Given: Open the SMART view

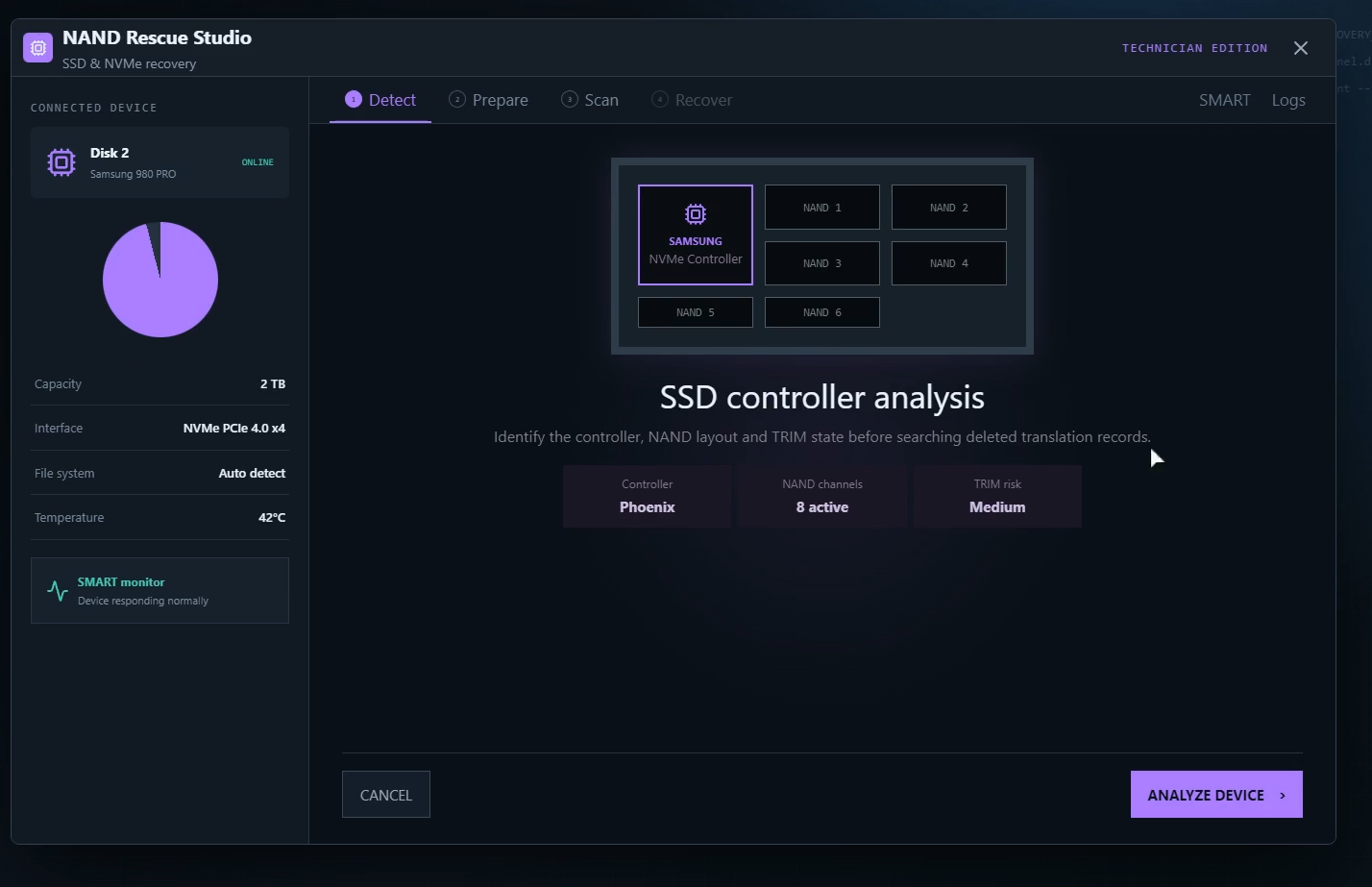Looking at the screenshot, I should (1225, 100).
